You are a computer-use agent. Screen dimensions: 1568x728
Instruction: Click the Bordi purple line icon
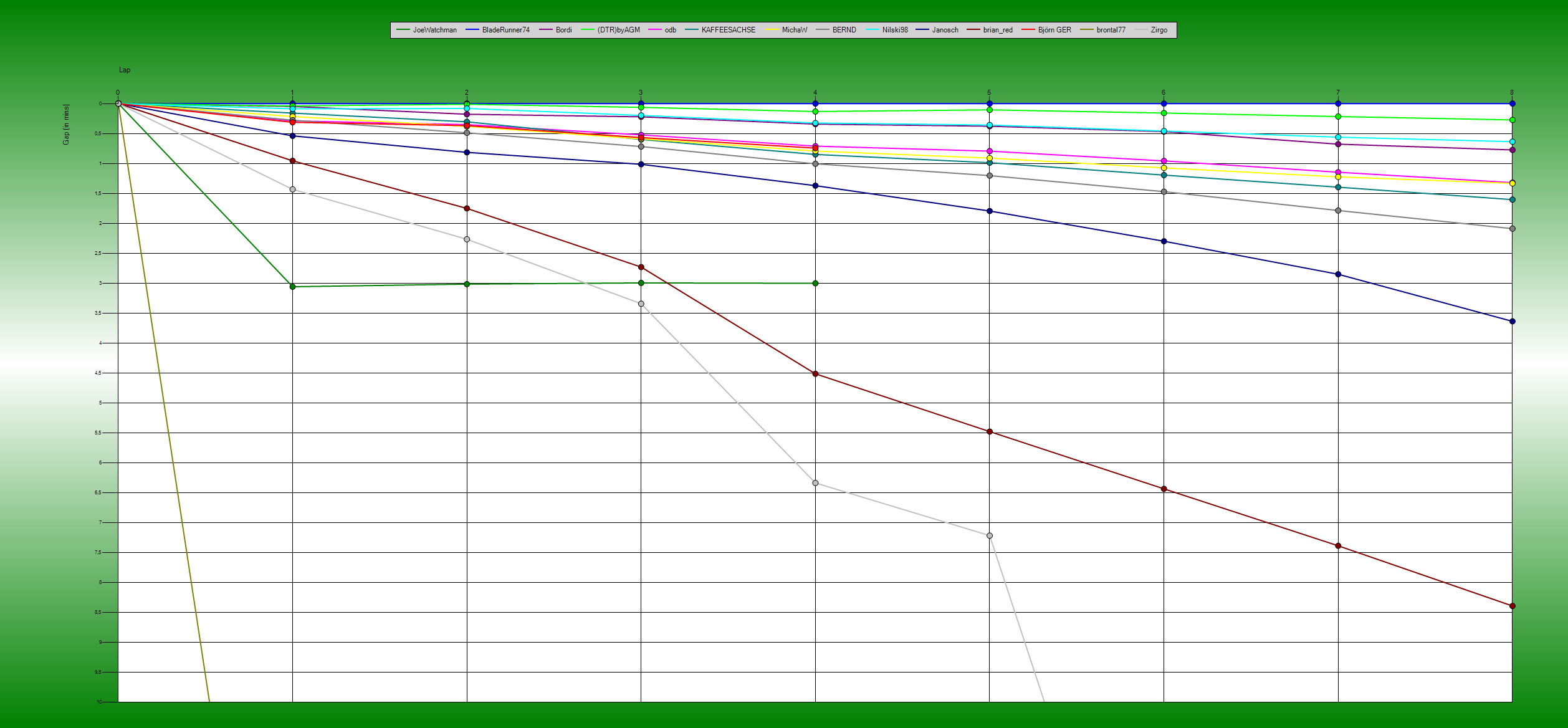tap(546, 29)
